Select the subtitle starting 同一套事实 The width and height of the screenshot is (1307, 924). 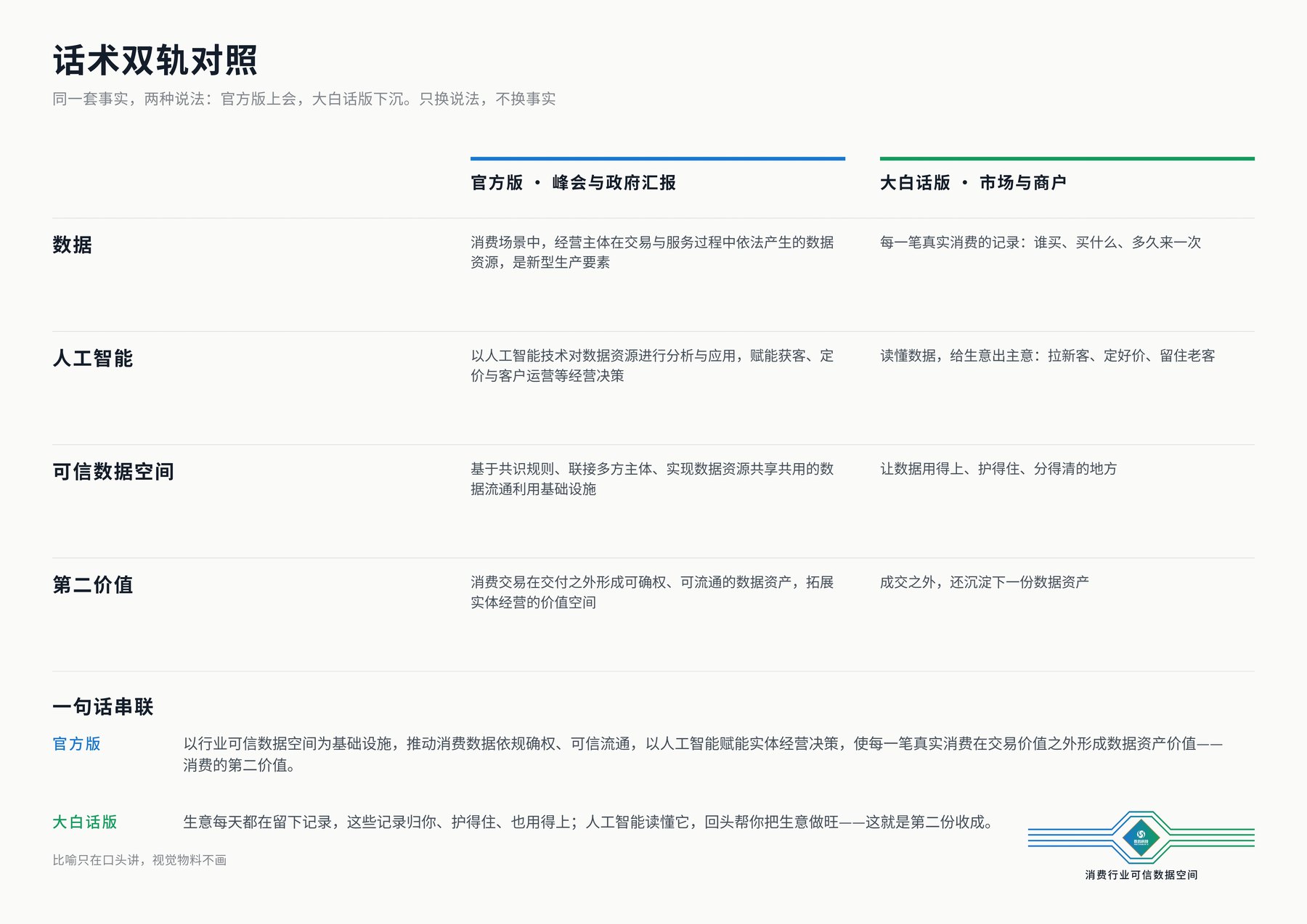click(x=304, y=99)
